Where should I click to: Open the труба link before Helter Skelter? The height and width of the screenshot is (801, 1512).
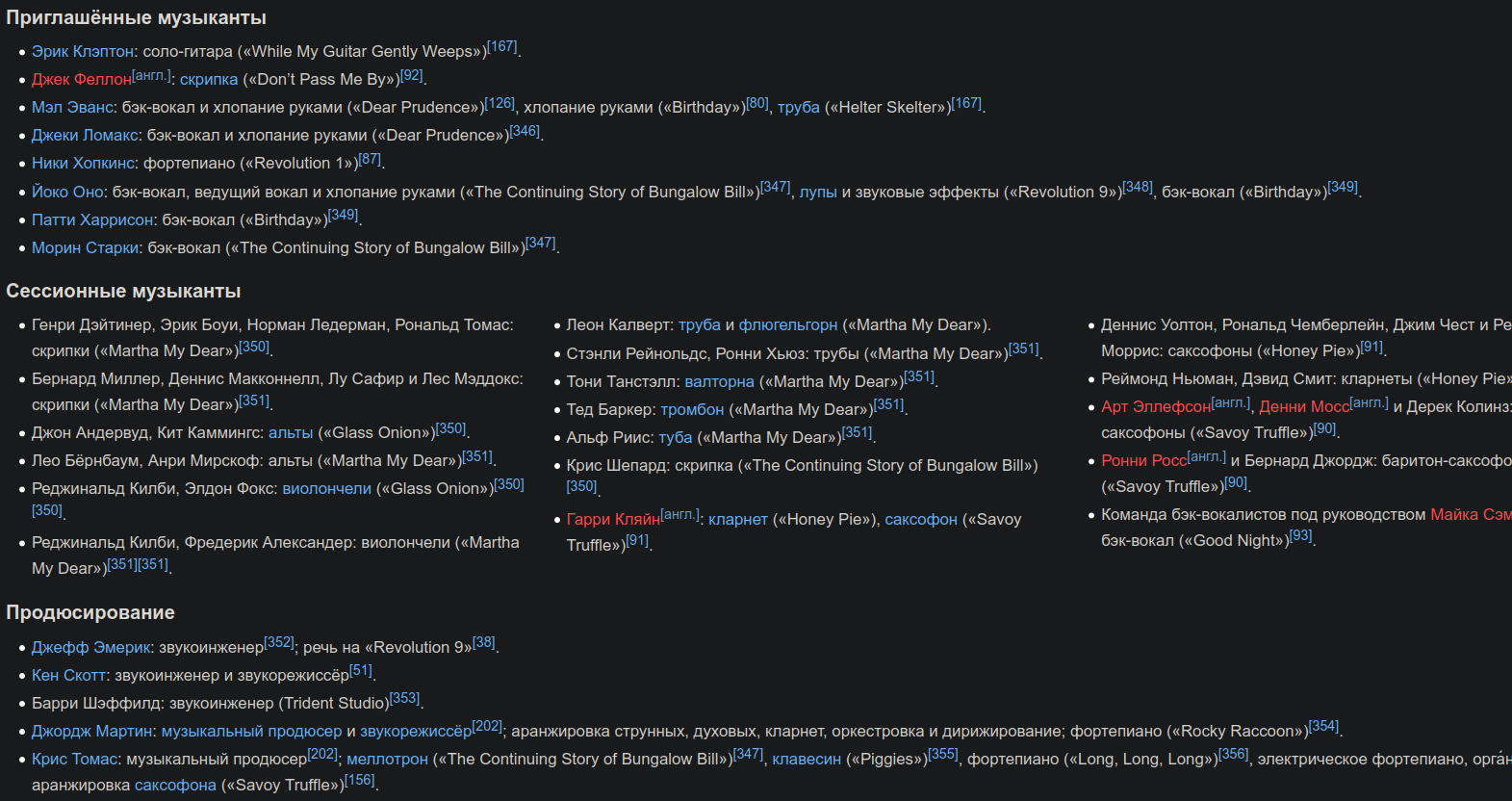(x=799, y=107)
